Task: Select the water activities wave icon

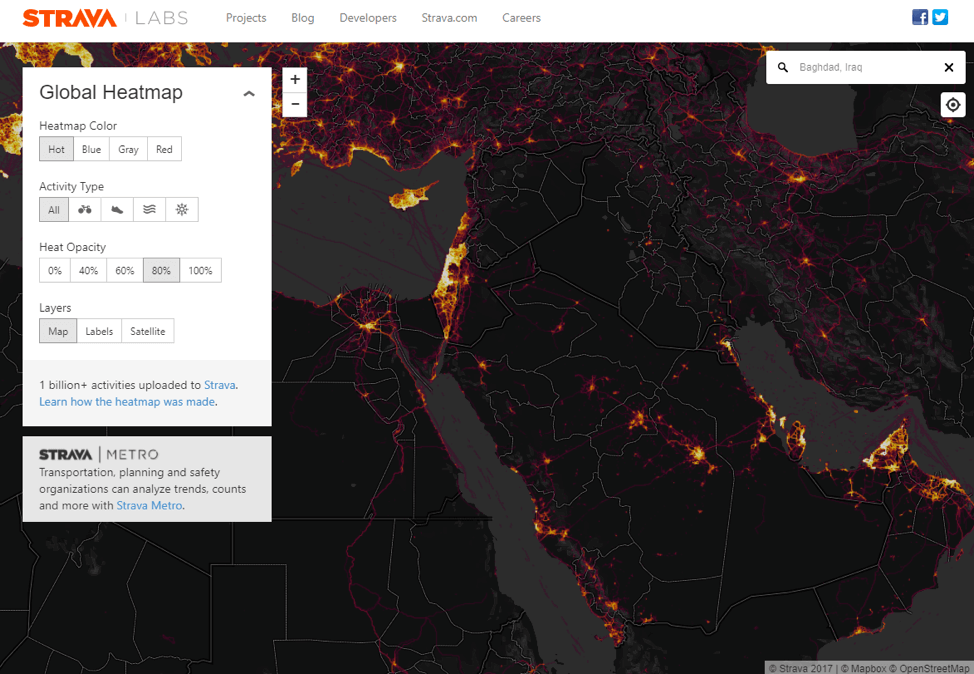Action: pyautogui.click(x=149, y=210)
